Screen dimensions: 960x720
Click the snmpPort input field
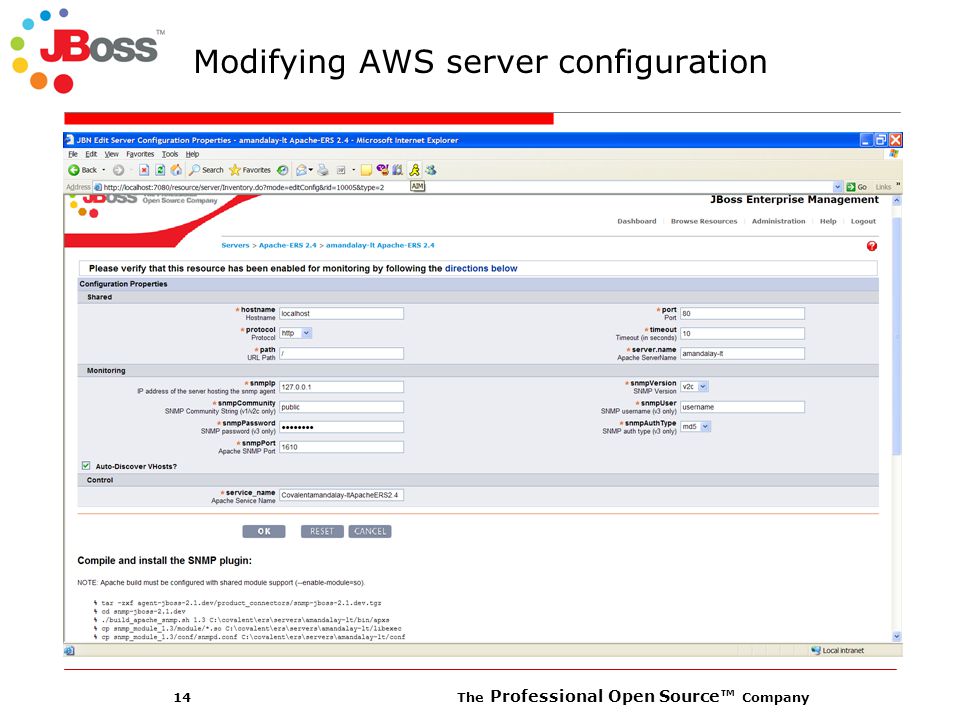coord(342,447)
